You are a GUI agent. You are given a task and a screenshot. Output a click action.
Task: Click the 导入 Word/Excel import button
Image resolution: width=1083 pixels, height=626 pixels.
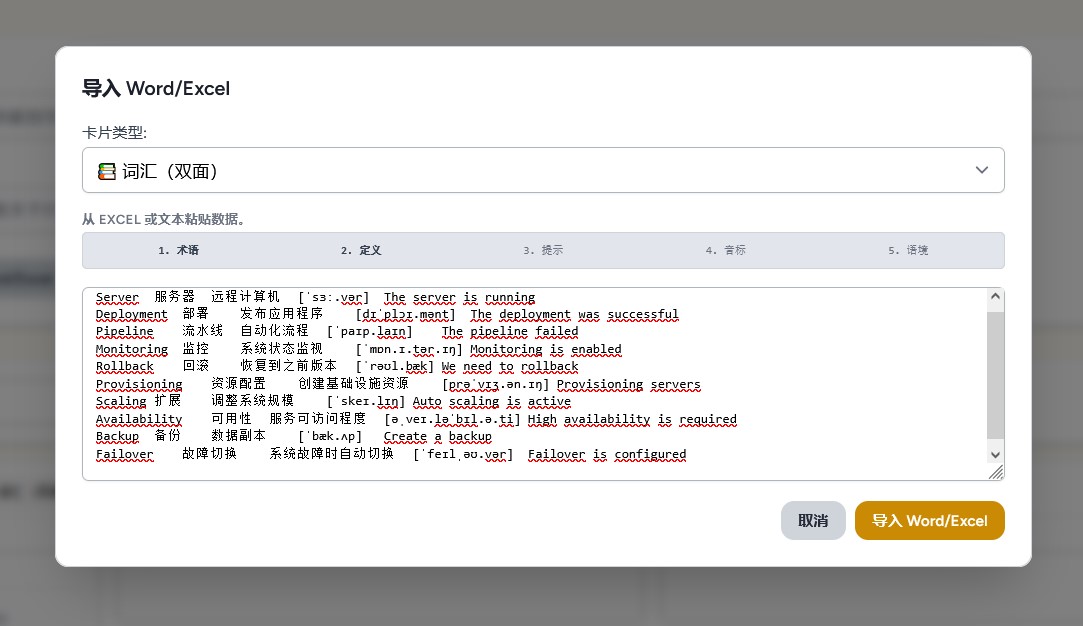(x=929, y=520)
